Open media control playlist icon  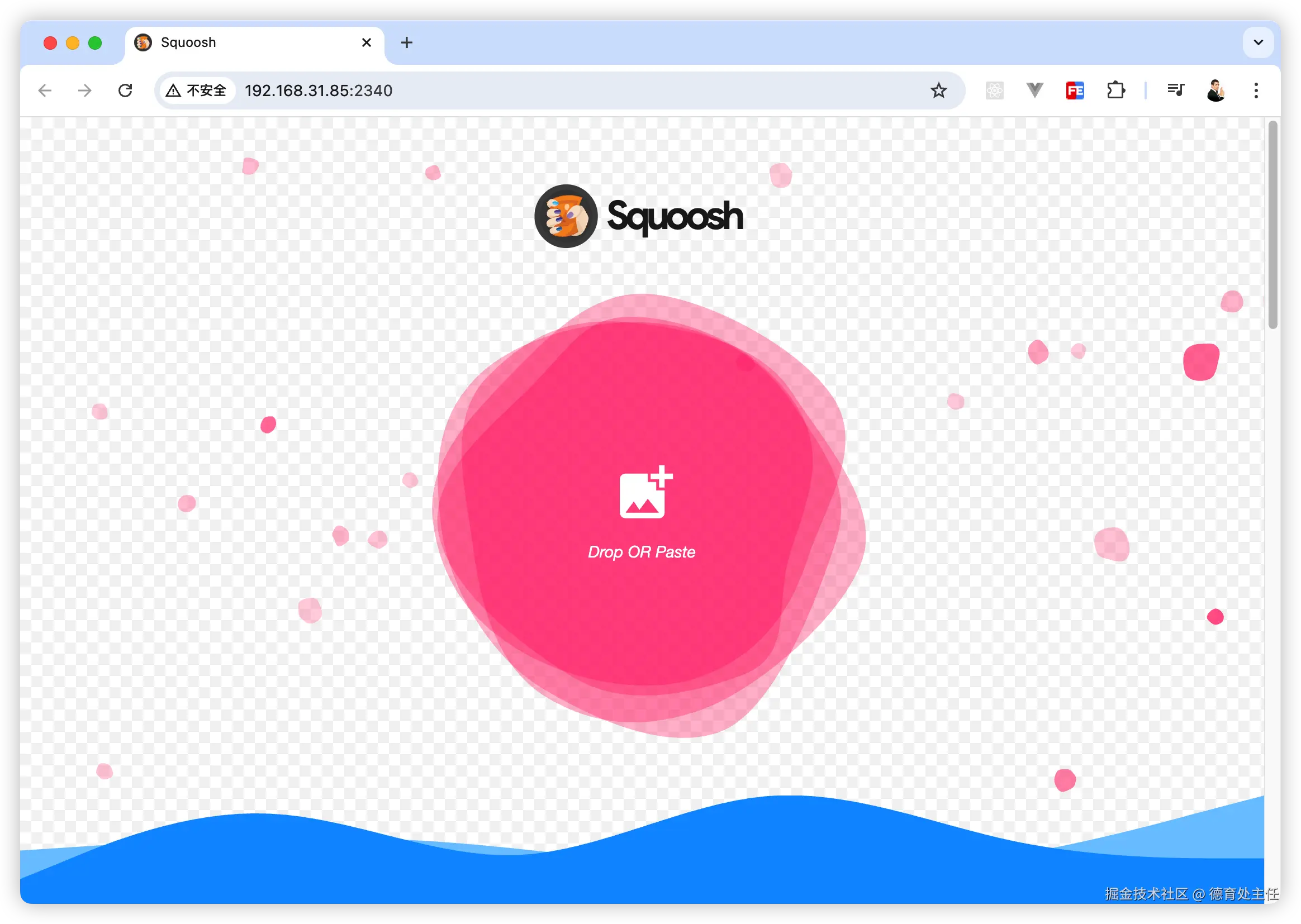point(1175,90)
